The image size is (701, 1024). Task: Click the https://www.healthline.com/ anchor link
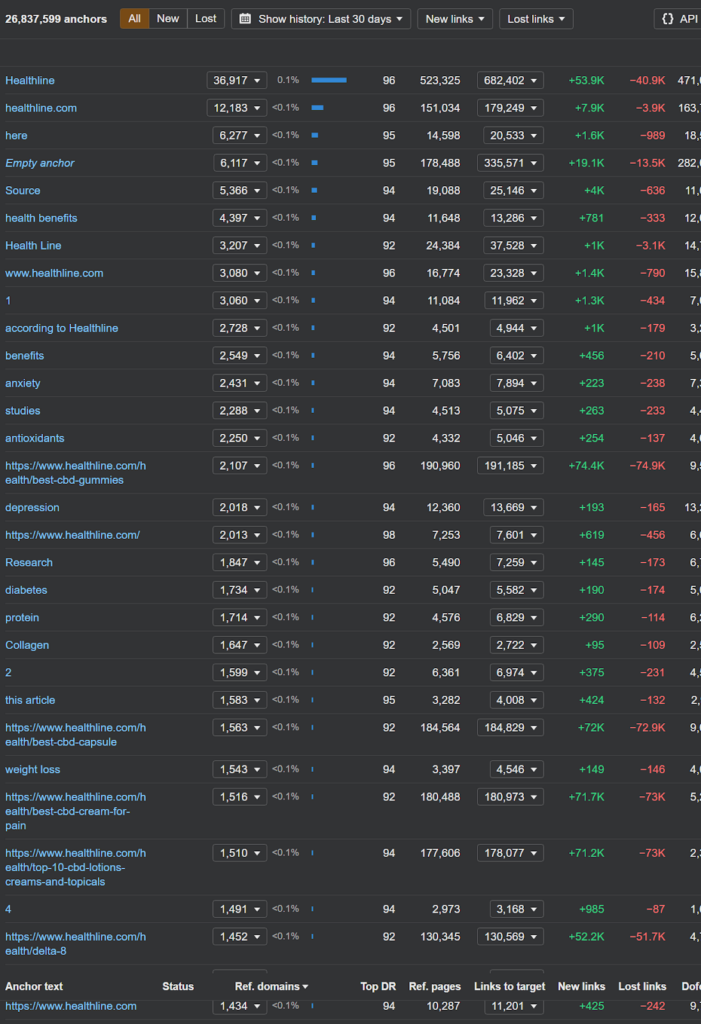73,535
